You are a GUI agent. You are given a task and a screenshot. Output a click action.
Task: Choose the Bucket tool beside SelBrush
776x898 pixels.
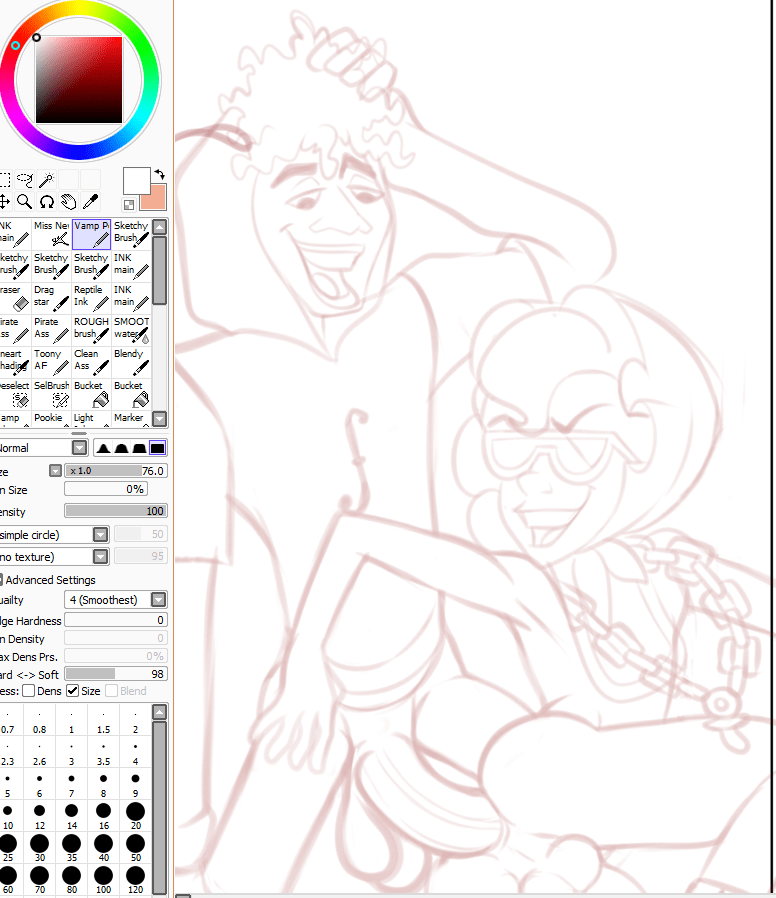[92, 394]
